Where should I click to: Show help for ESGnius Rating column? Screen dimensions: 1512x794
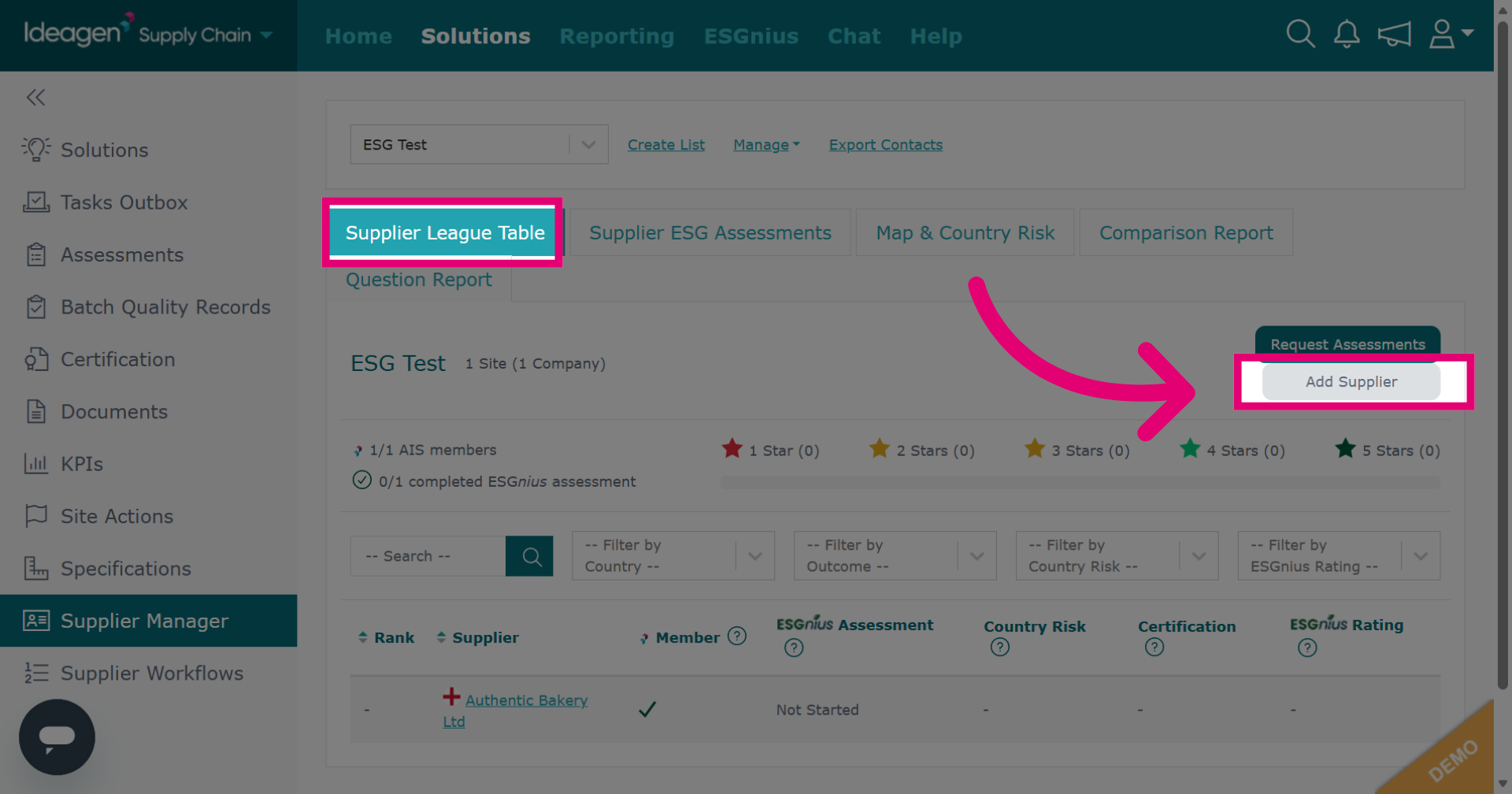[1307, 647]
